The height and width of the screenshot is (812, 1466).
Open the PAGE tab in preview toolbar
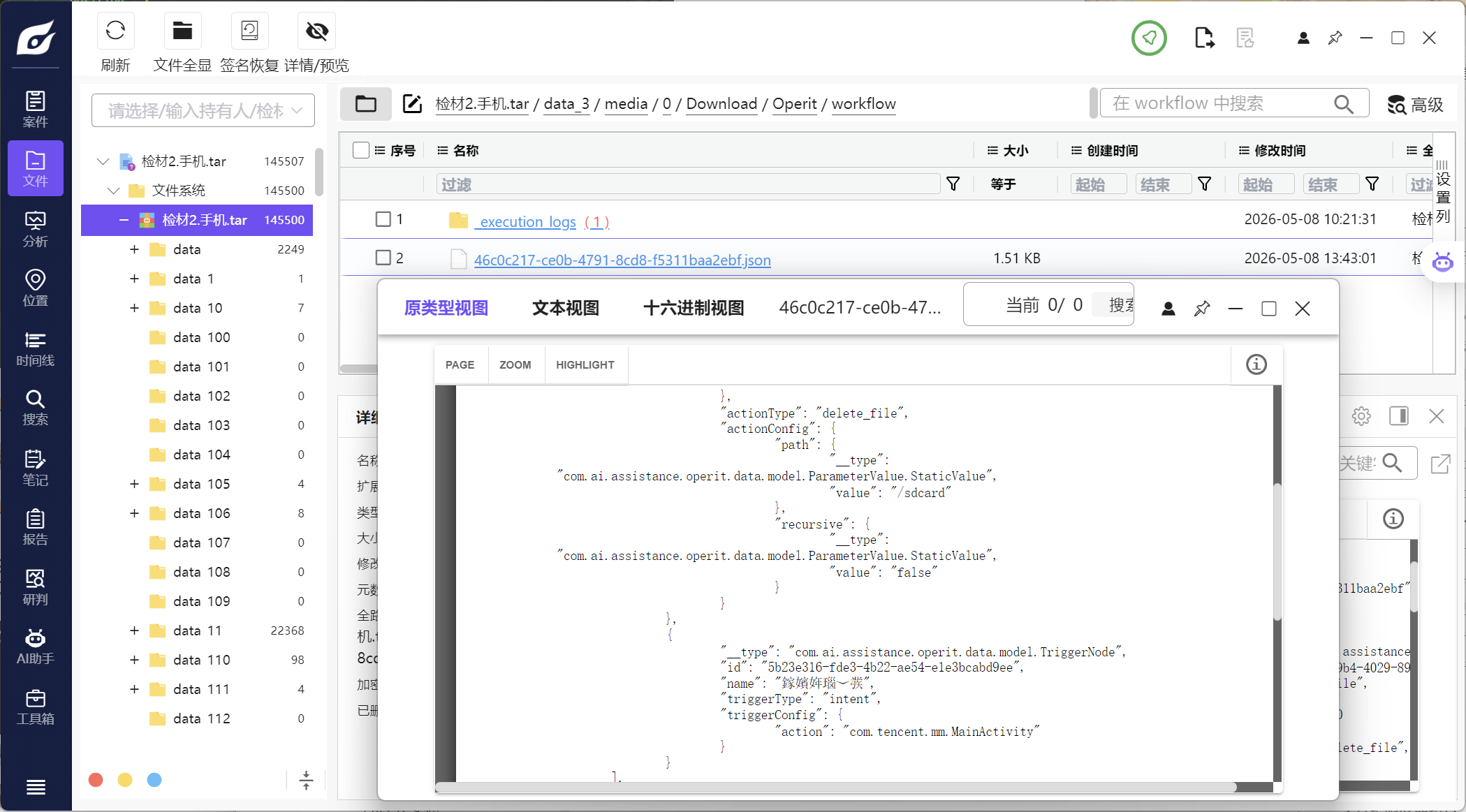point(460,364)
